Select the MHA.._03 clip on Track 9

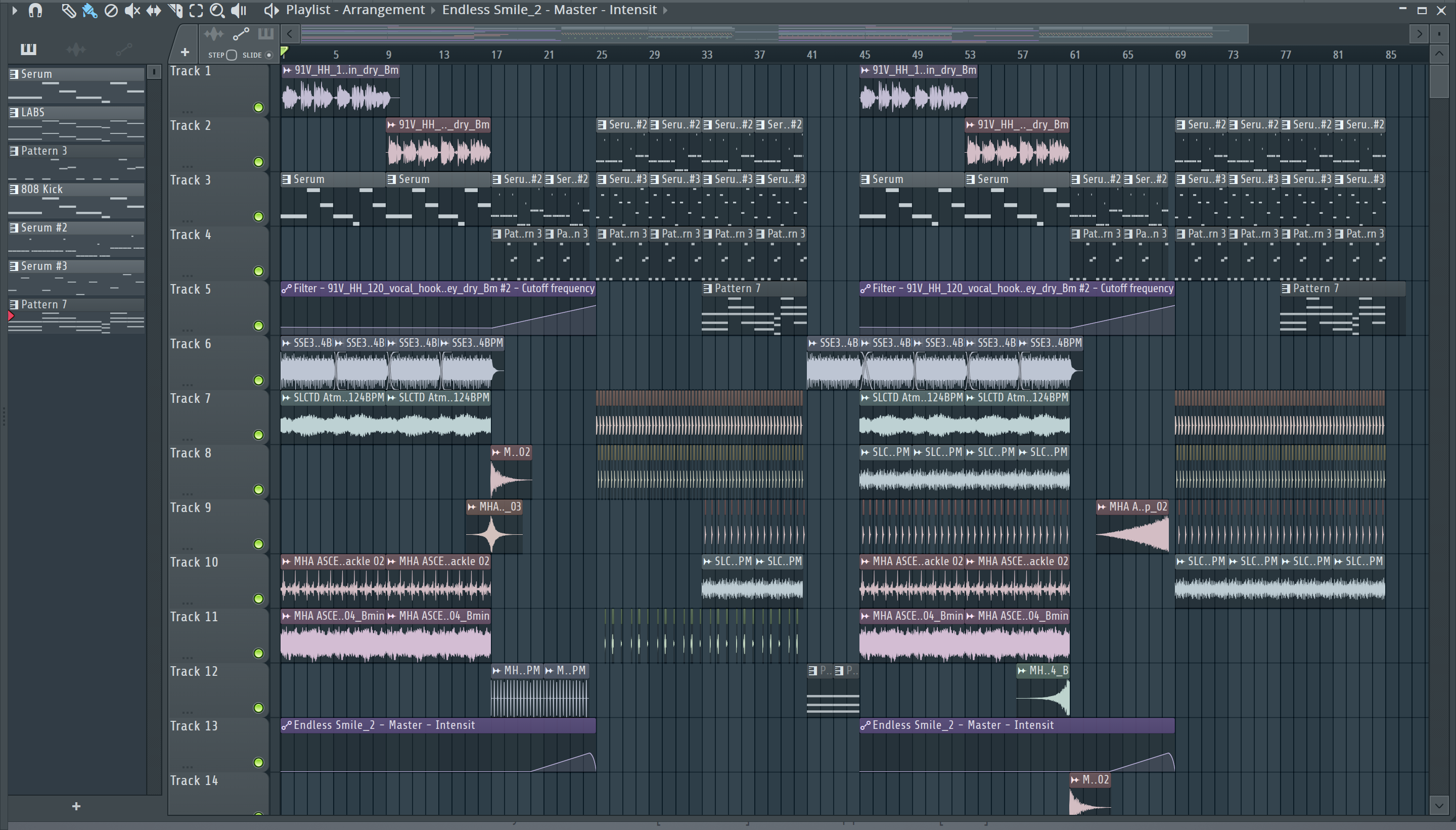pyautogui.click(x=494, y=527)
